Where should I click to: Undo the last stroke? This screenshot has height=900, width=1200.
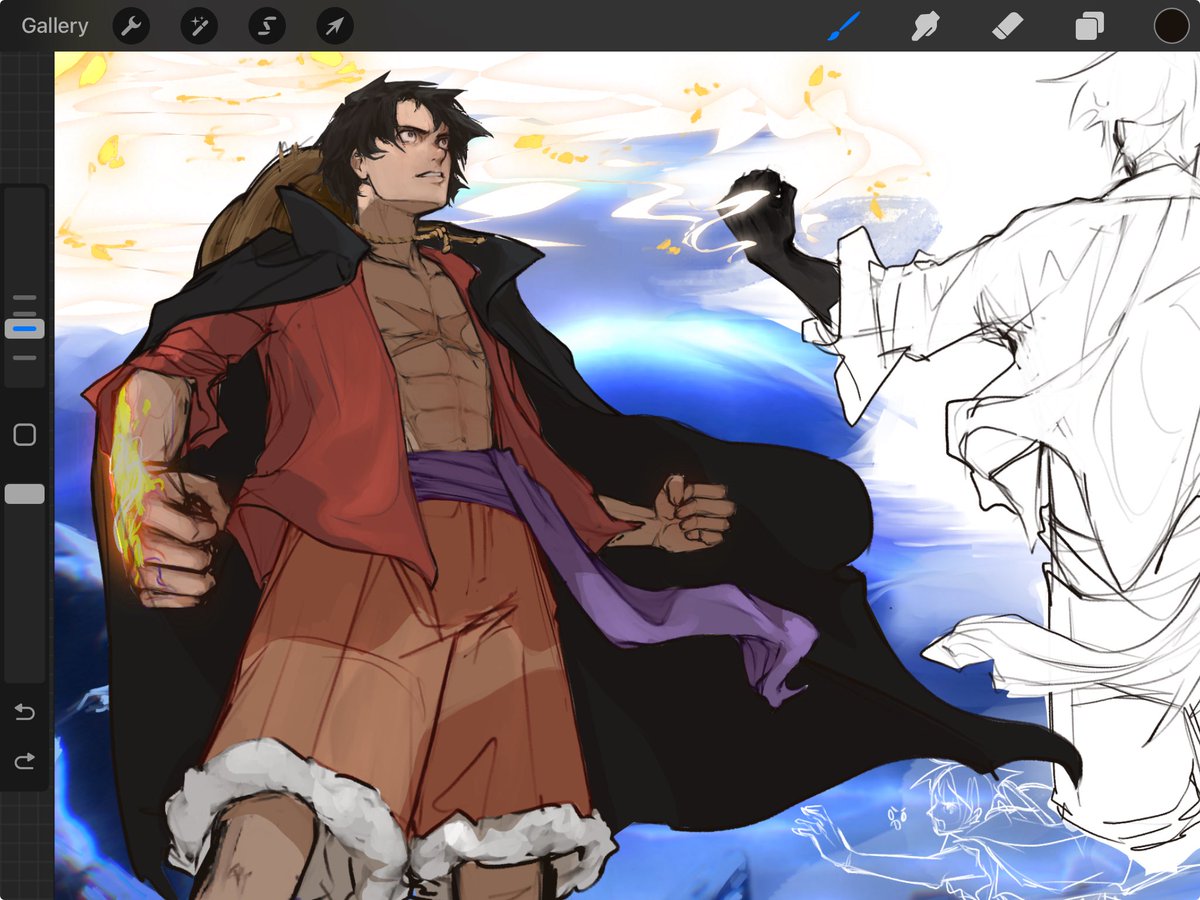coord(25,712)
